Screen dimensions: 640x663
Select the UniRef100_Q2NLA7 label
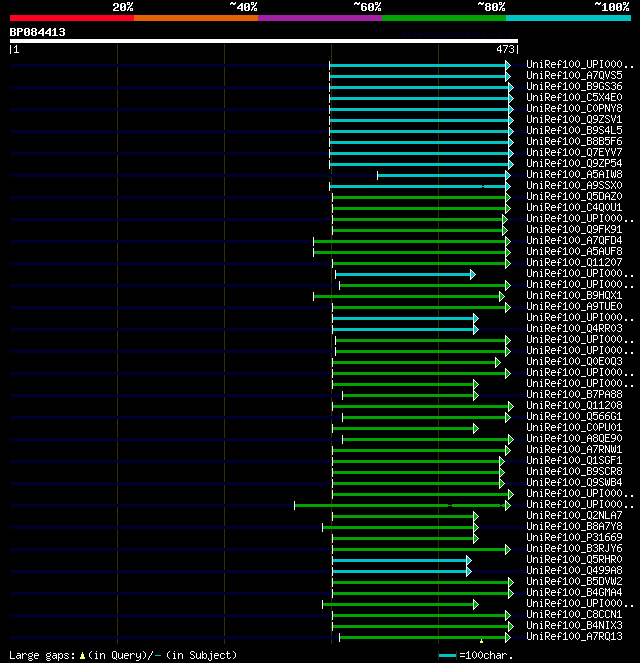pyautogui.click(x=574, y=515)
